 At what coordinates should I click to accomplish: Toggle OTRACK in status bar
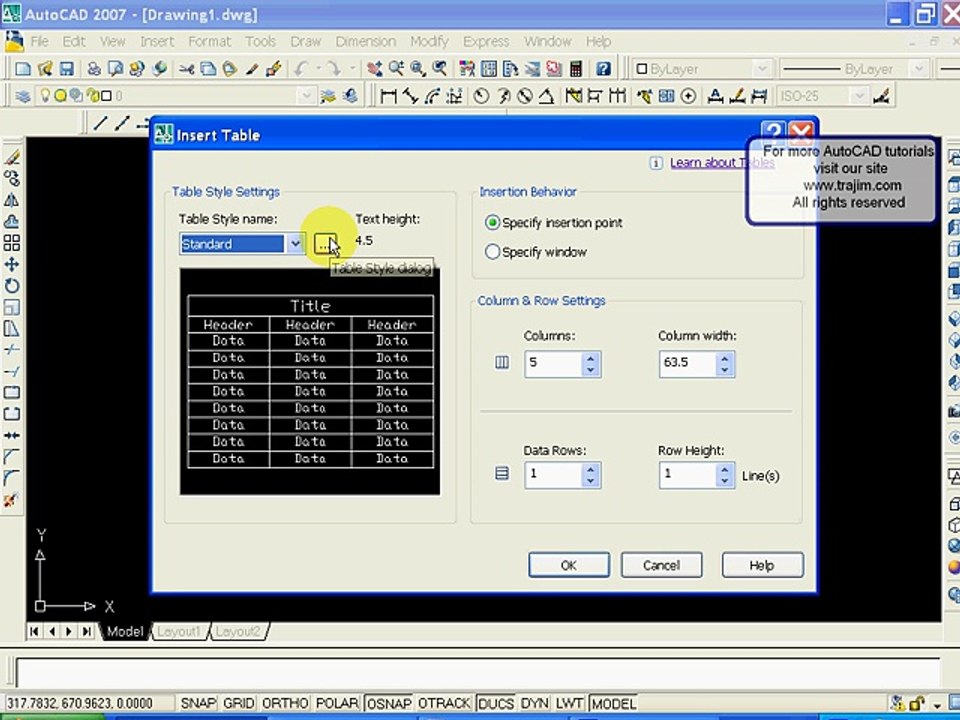click(444, 703)
